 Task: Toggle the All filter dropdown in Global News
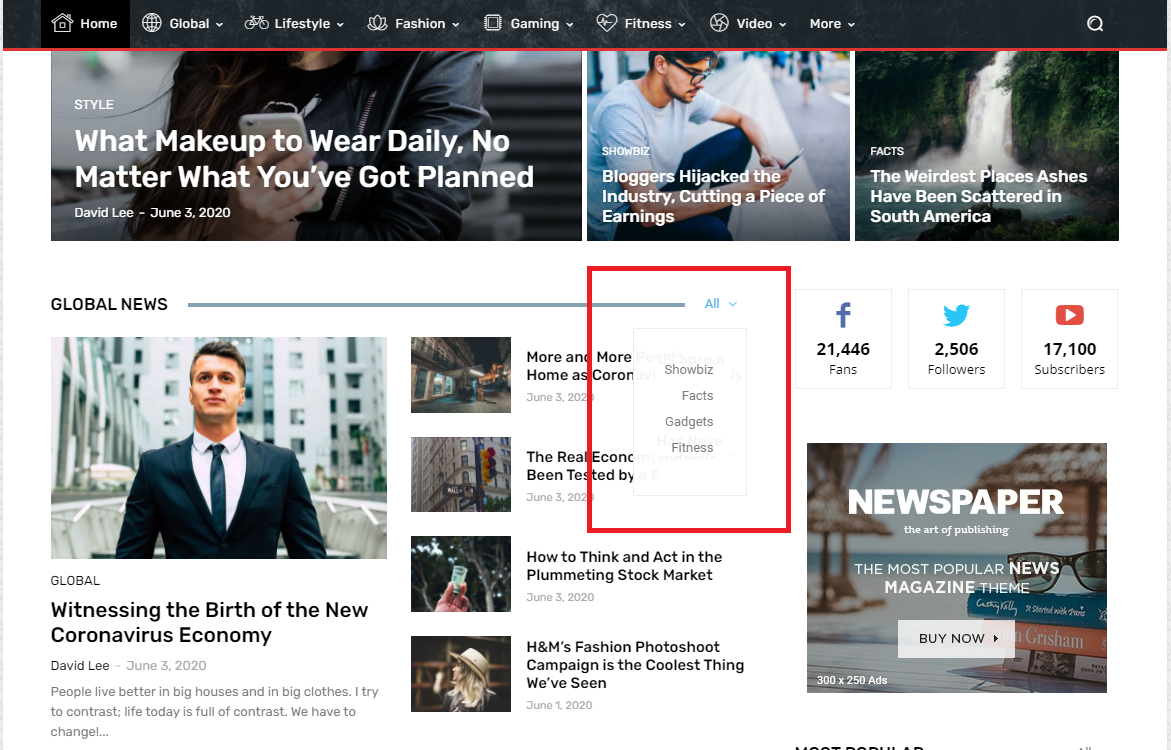(x=721, y=303)
